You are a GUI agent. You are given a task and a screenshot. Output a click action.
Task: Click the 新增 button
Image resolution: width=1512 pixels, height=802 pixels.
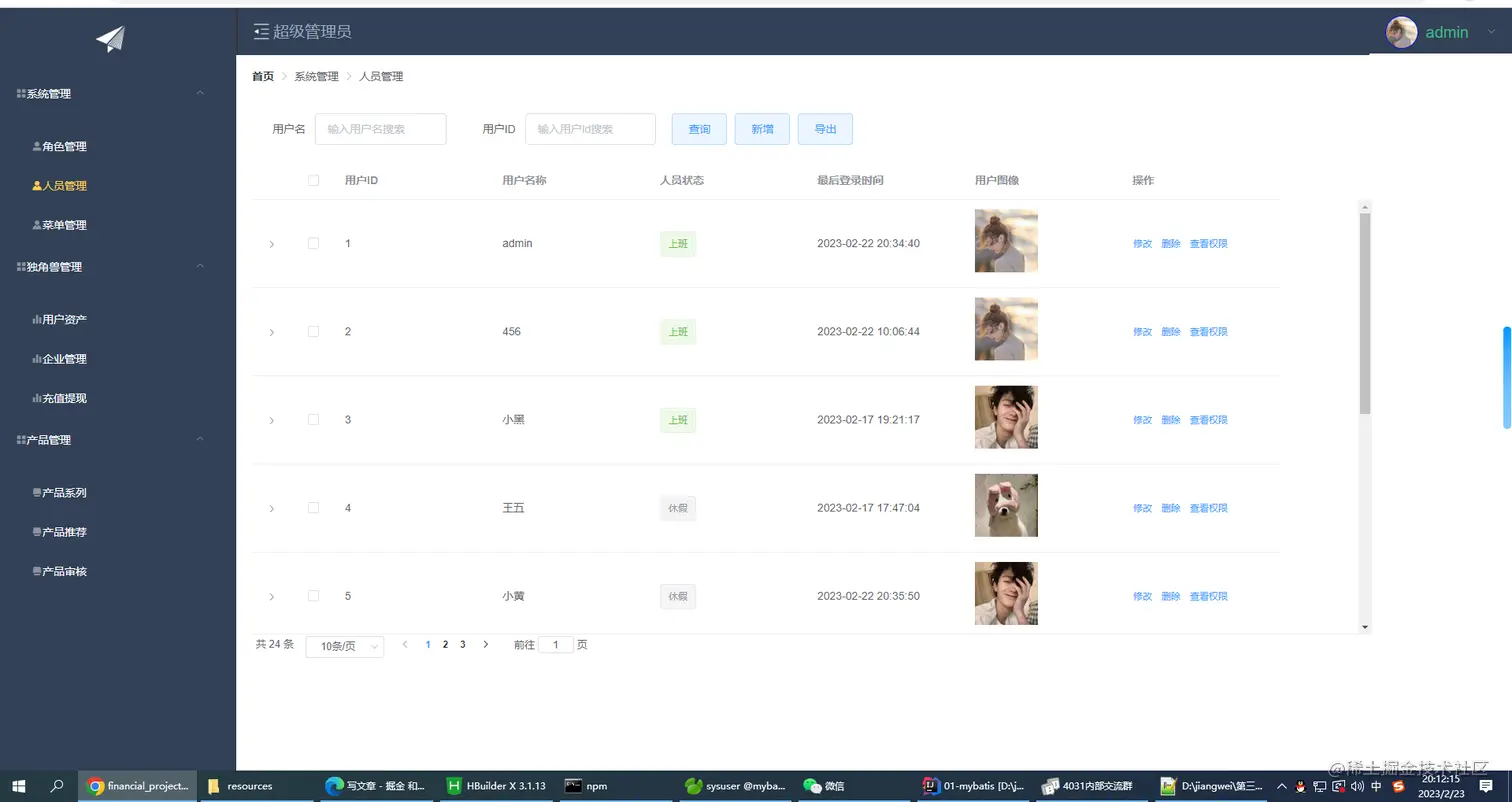pos(762,129)
